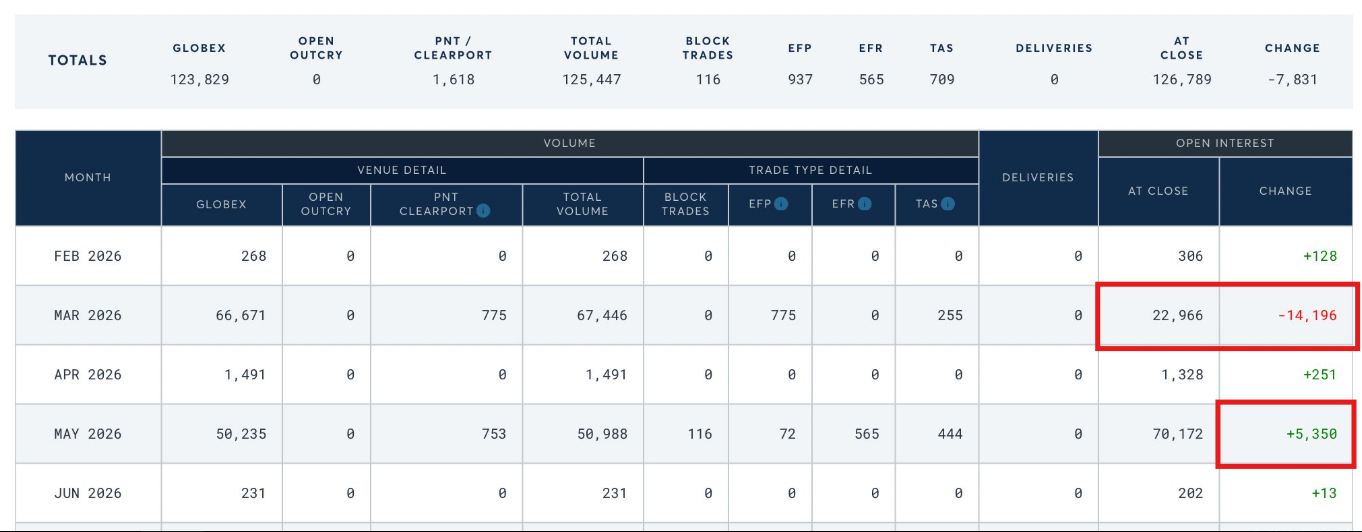The image size is (1362, 532).
Task: Click the TAS column info icon
Action: click(946, 204)
